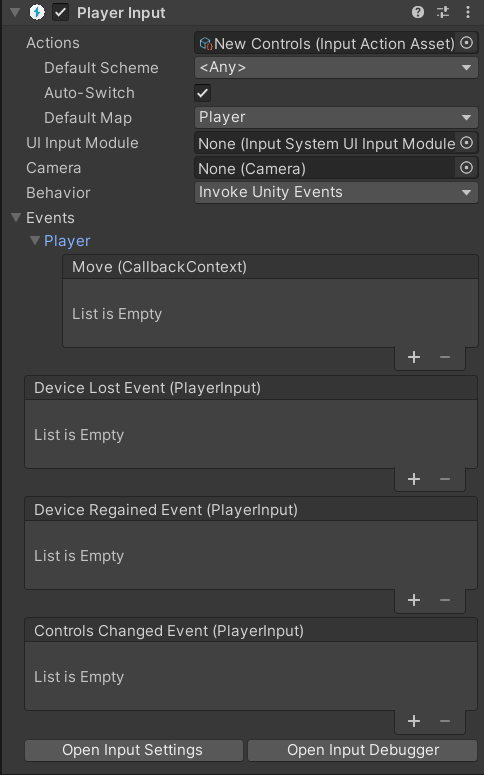Viewport: 484px width, 775px height.
Task: Collapse the Player Input component foldout
Action: tap(15, 12)
